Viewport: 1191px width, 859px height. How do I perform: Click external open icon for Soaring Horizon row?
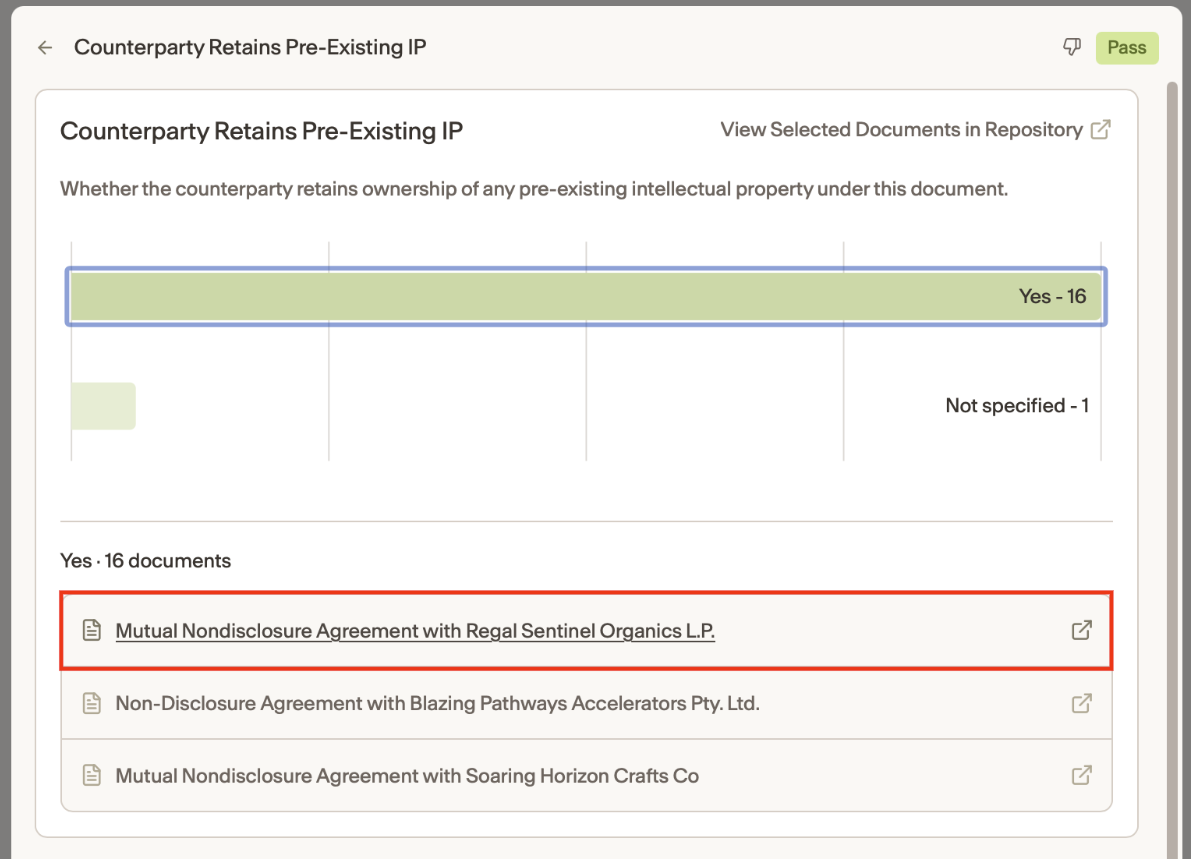click(1082, 775)
